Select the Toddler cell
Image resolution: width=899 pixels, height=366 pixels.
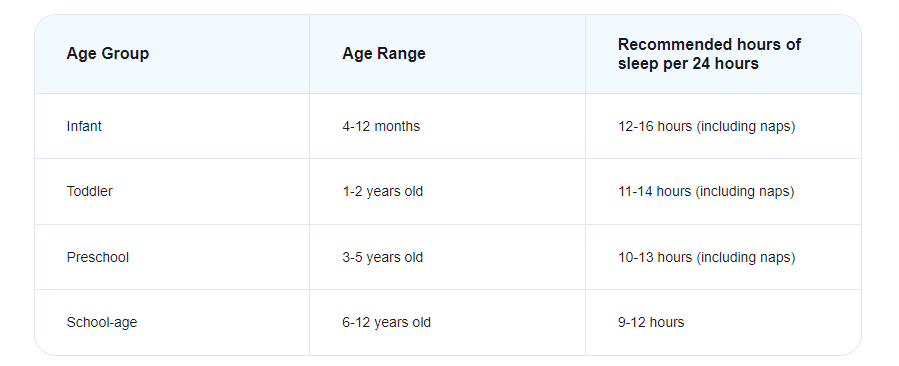(x=172, y=192)
